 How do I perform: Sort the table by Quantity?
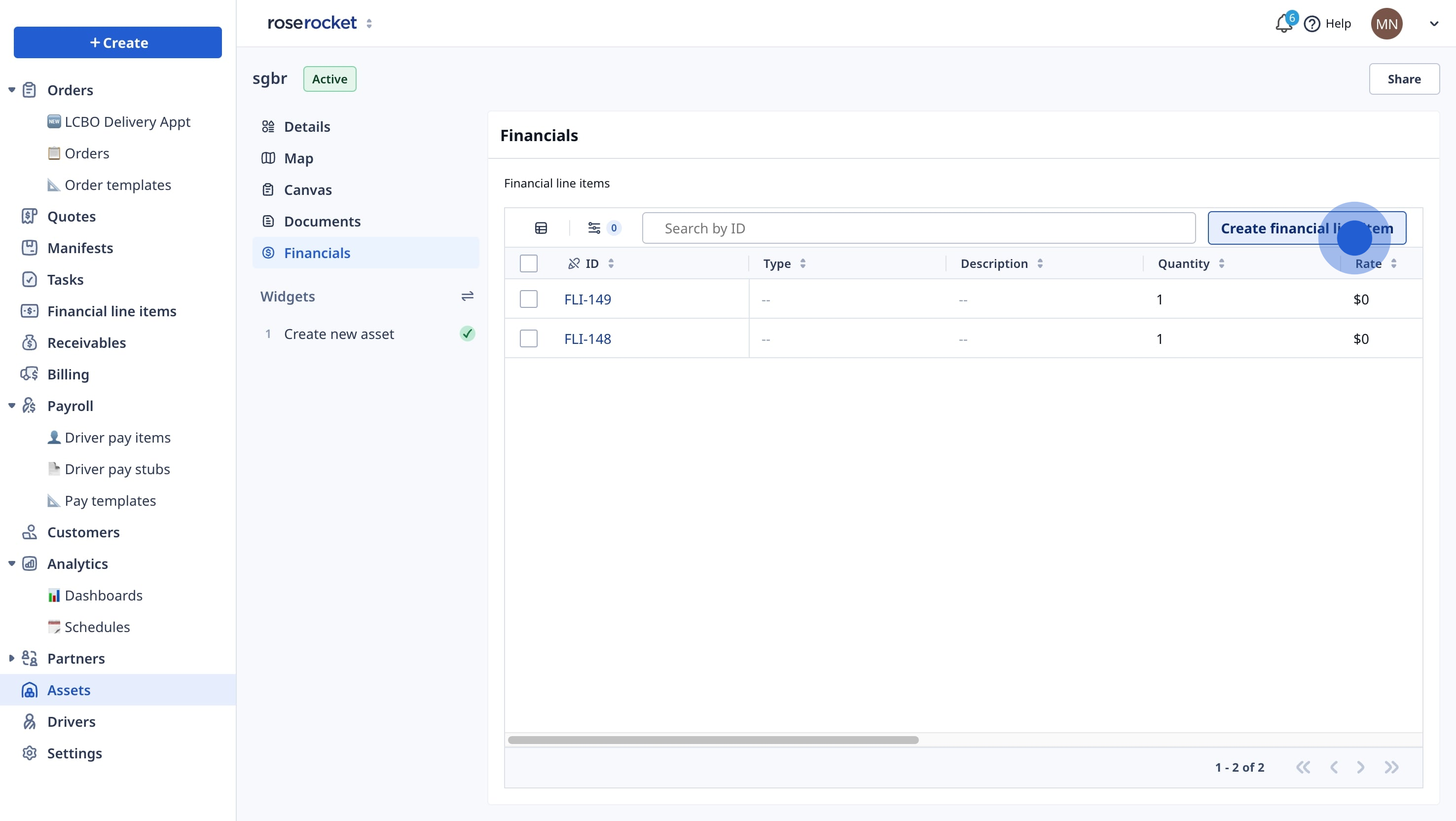point(1221,263)
